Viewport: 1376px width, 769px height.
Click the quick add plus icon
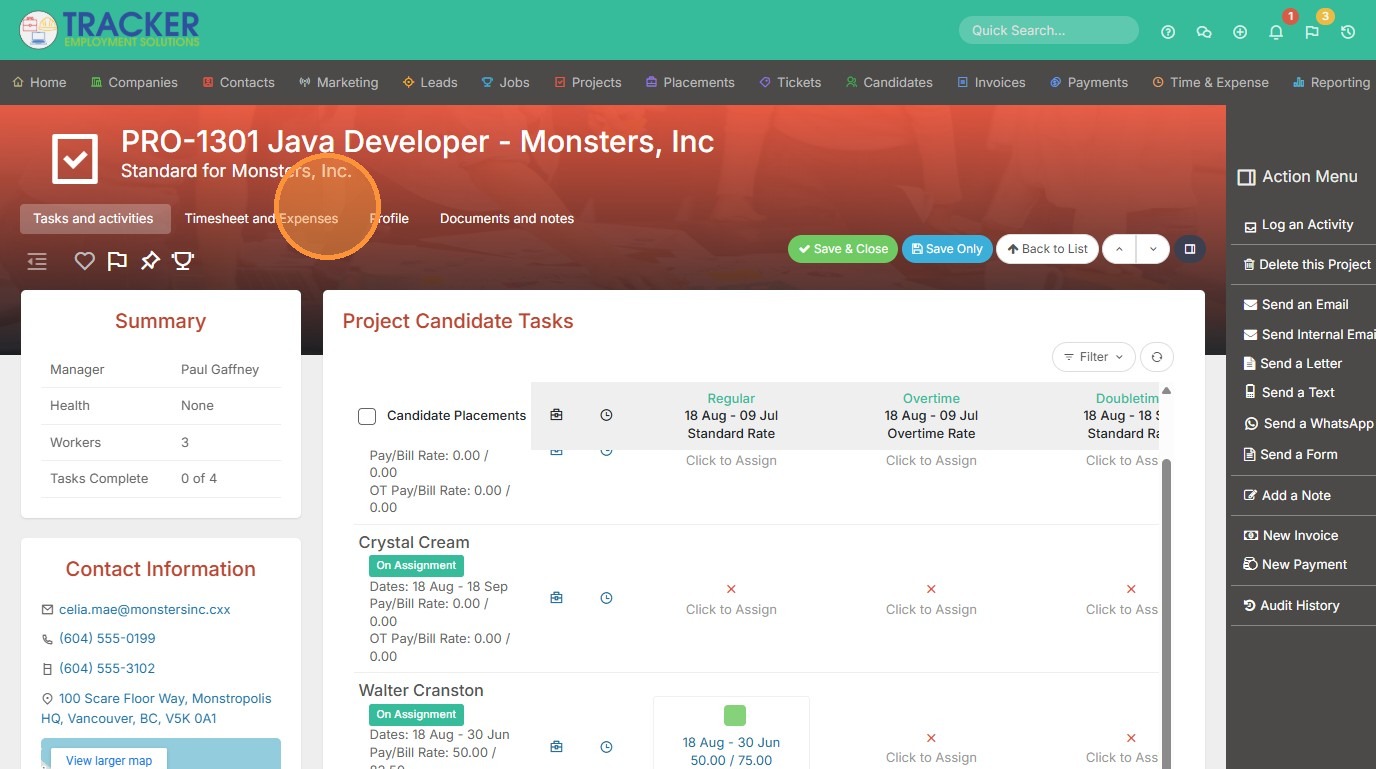coord(1240,32)
